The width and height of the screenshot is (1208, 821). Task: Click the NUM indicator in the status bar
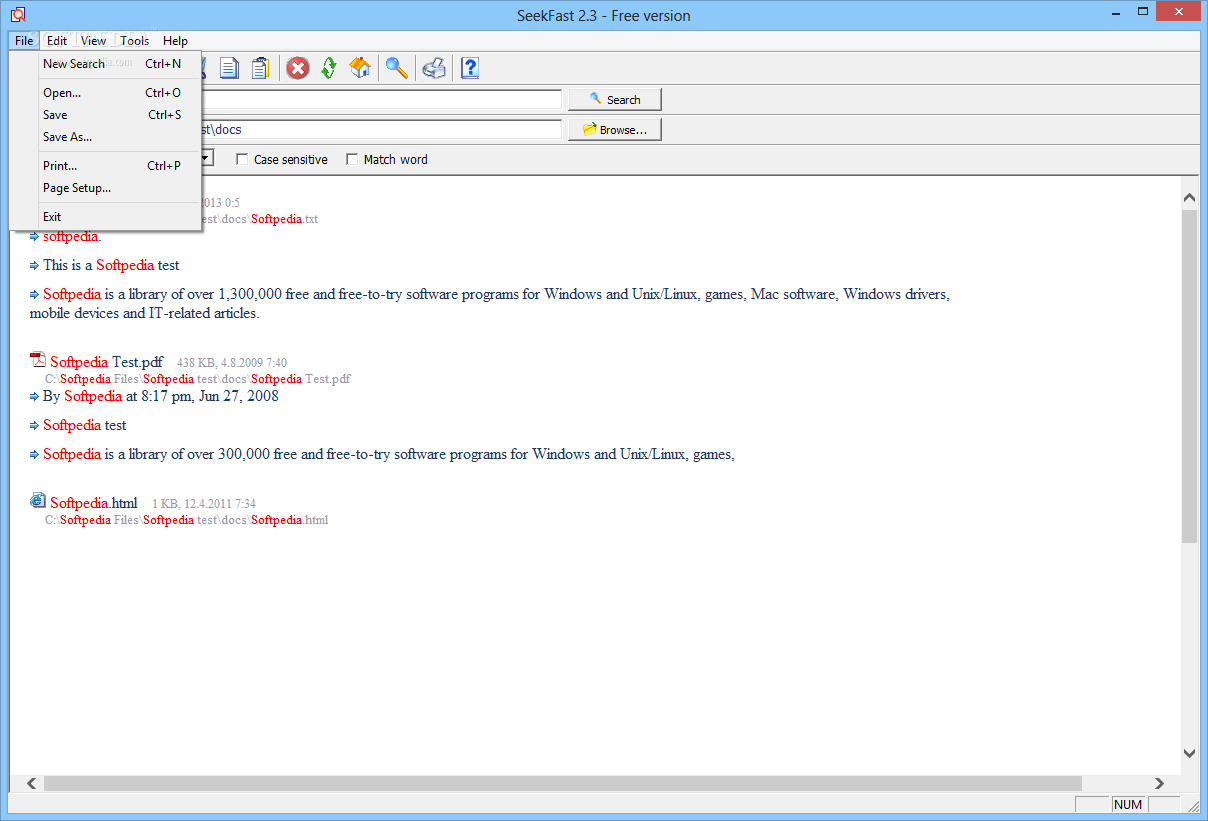pos(1127,805)
